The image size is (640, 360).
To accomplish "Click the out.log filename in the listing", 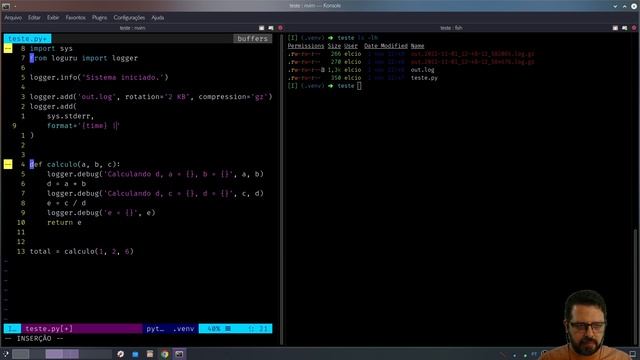I will (x=422, y=70).
